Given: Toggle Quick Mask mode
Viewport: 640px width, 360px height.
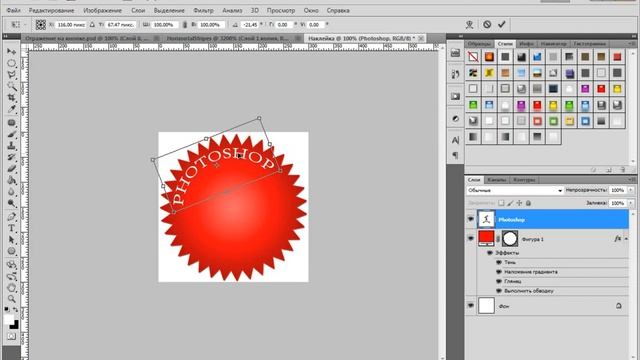Looking at the screenshot, I should click(11, 337).
